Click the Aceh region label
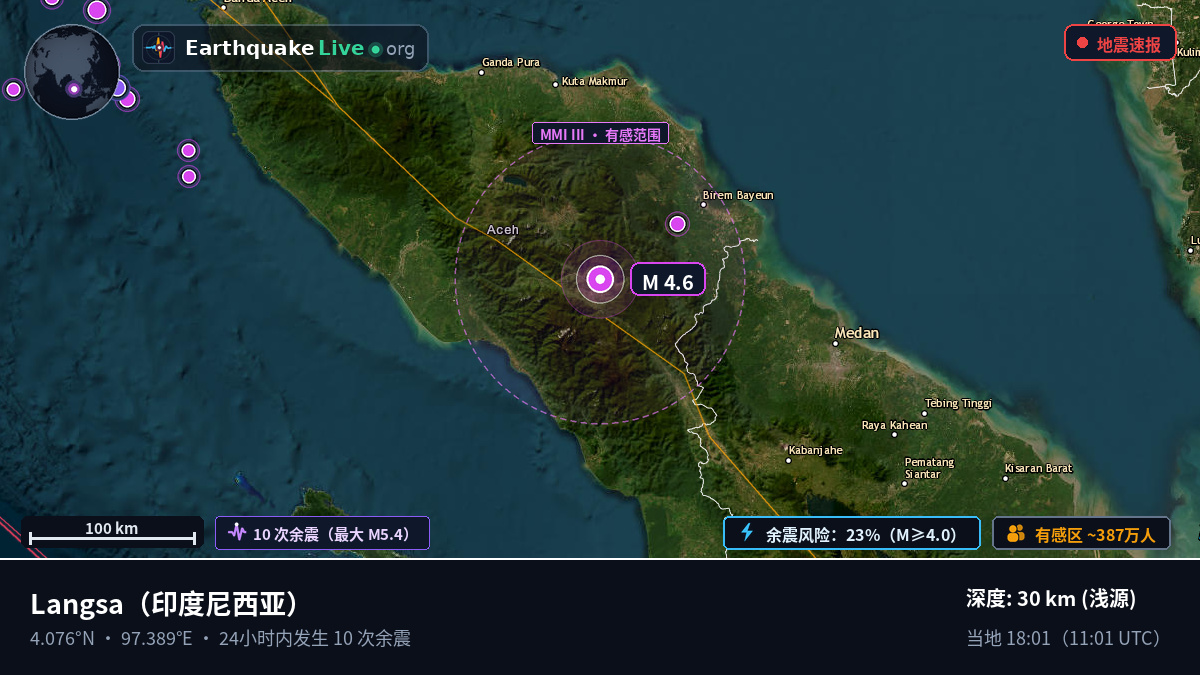This screenshot has height=675, width=1200. point(503,230)
